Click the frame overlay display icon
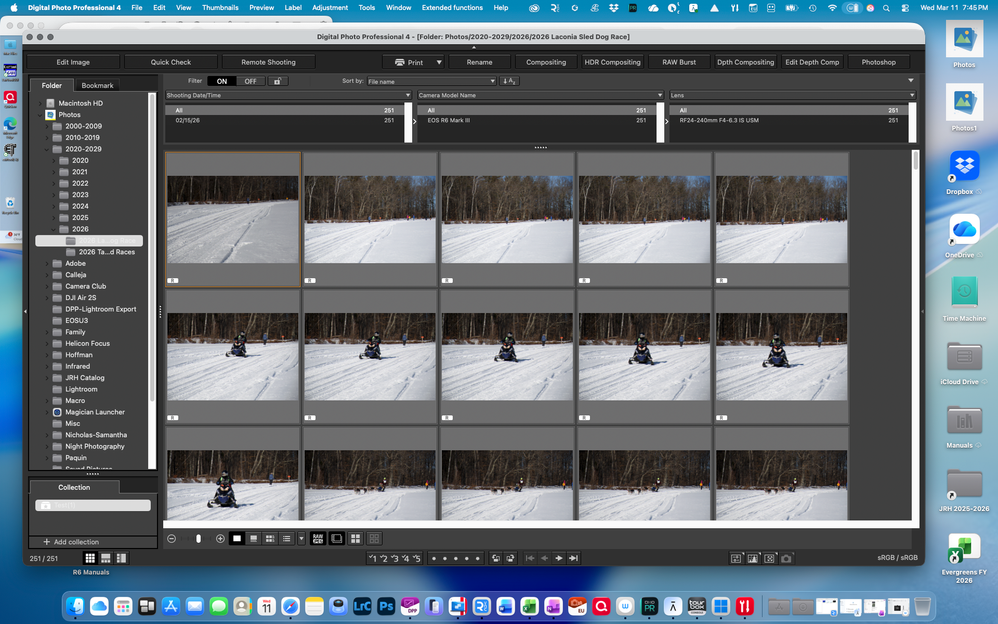Screen dimensions: 998x624 (x=337, y=539)
